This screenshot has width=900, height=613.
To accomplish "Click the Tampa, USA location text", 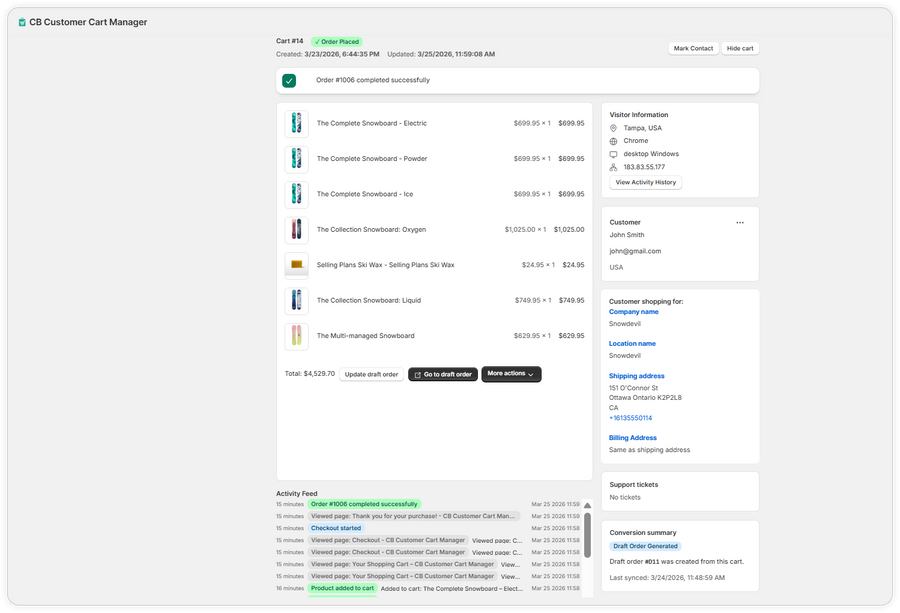I will coord(642,128).
